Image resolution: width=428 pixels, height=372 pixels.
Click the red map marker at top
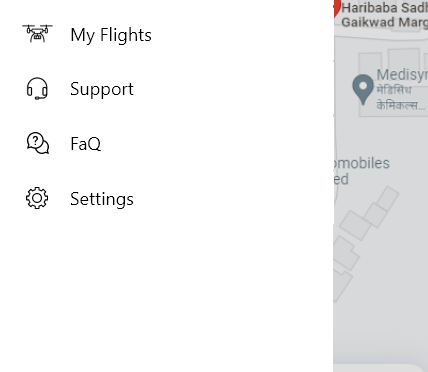coord(337,7)
